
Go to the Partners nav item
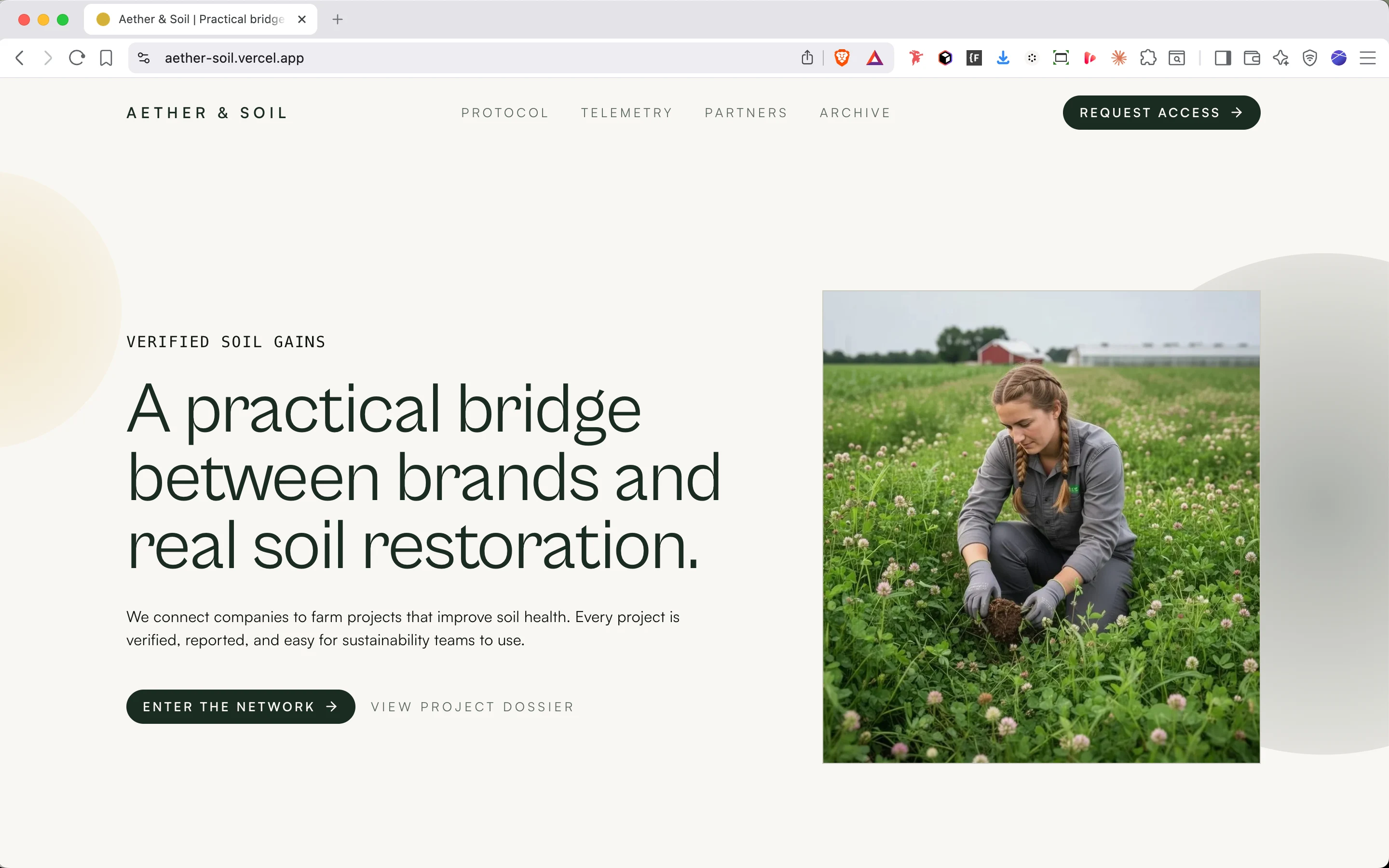pyautogui.click(x=746, y=113)
